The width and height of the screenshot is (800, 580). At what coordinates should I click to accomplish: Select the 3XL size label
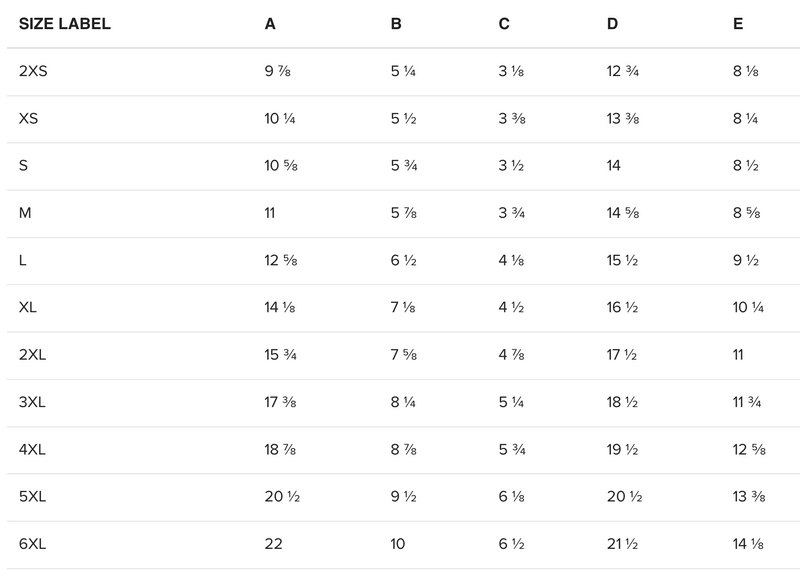pyautogui.click(x=32, y=402)
